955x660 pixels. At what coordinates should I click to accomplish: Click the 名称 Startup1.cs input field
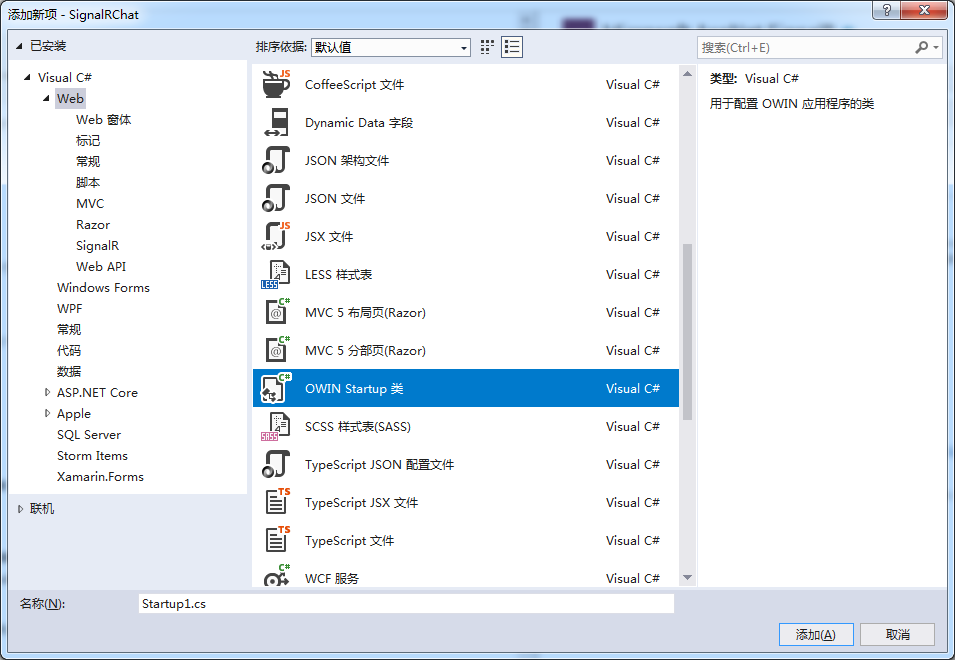pos(406,603)
